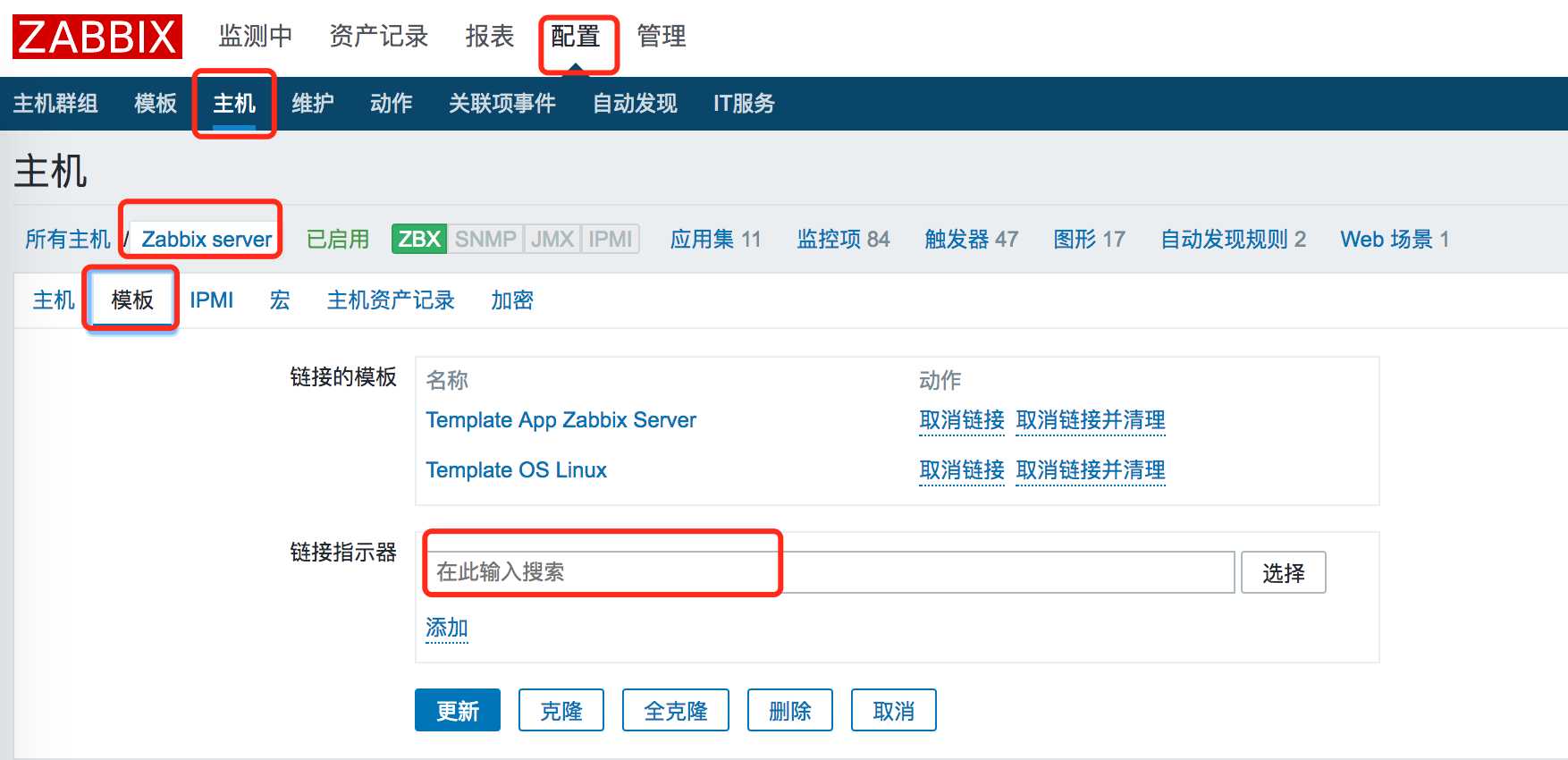The image size is (1568, 760).
Task: Switch to the 主机资产记录 tab
Action: [x=391, y=300]
